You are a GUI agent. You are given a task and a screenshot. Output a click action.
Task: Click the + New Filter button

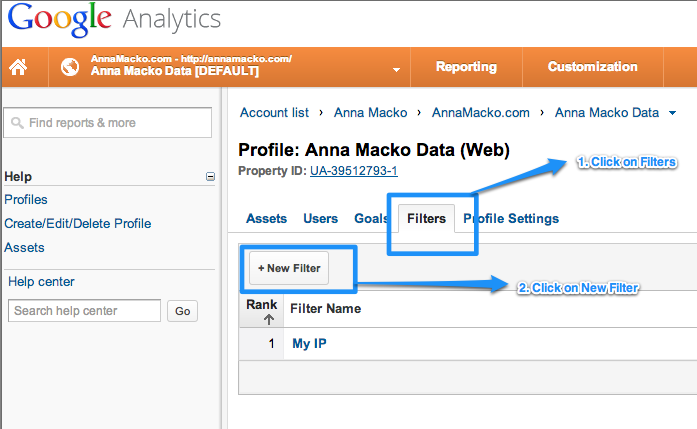click(x=289, y=268)
